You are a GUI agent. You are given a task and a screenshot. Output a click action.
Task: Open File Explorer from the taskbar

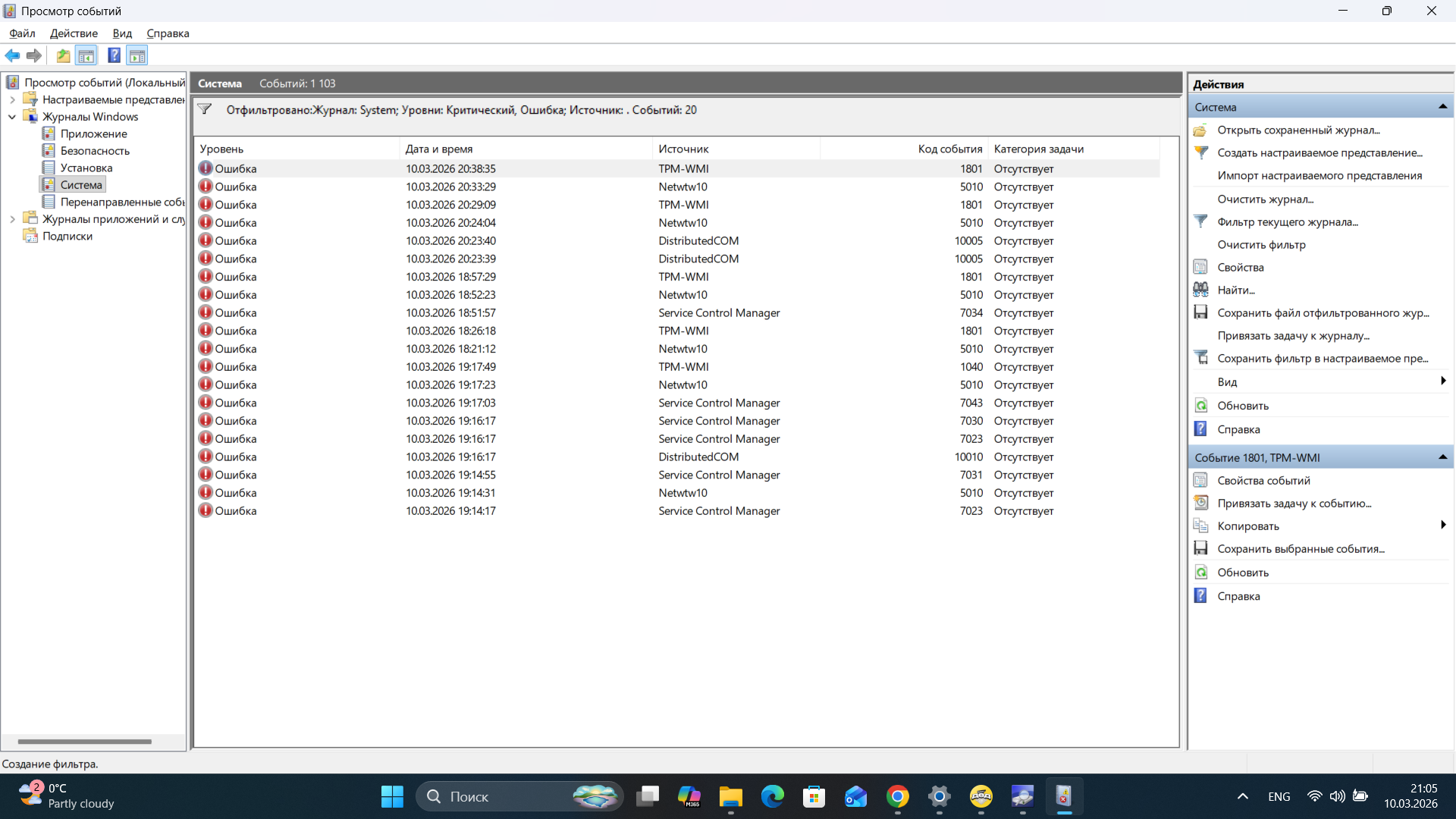point(731,796)
